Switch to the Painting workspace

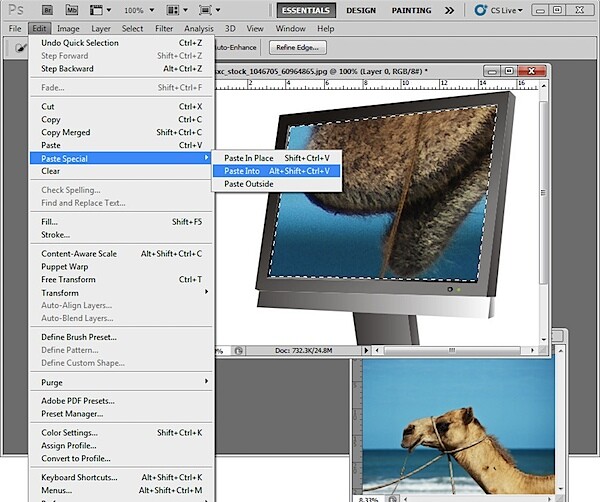tap(411, 10)
